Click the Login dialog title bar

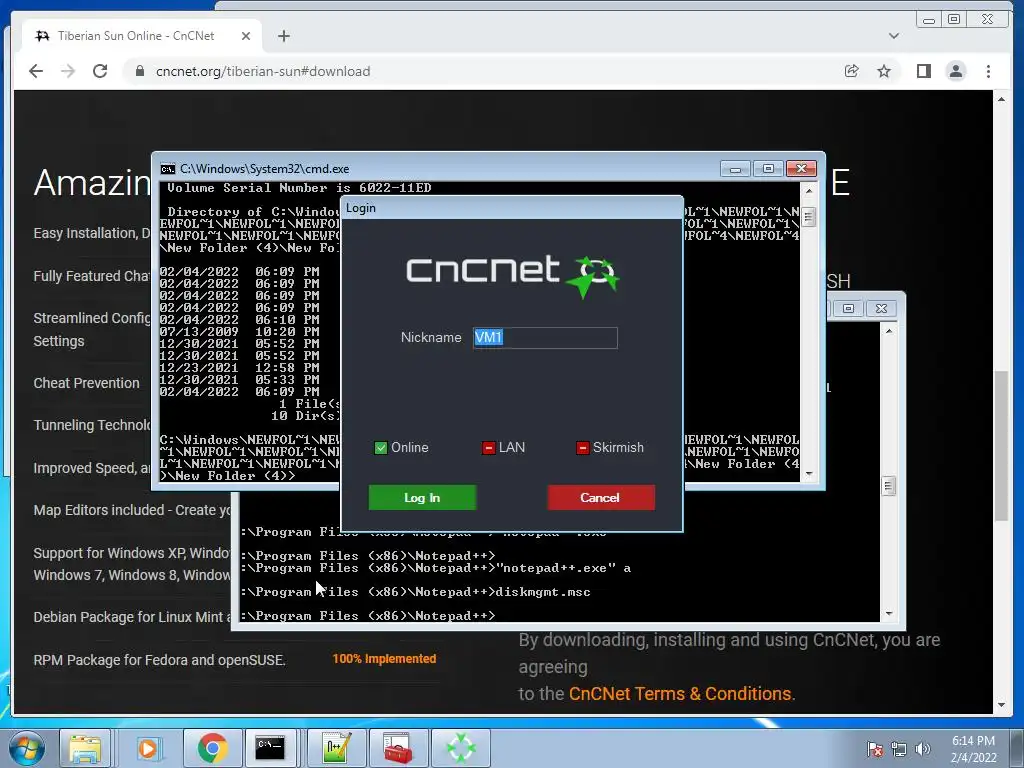(512, 208)
